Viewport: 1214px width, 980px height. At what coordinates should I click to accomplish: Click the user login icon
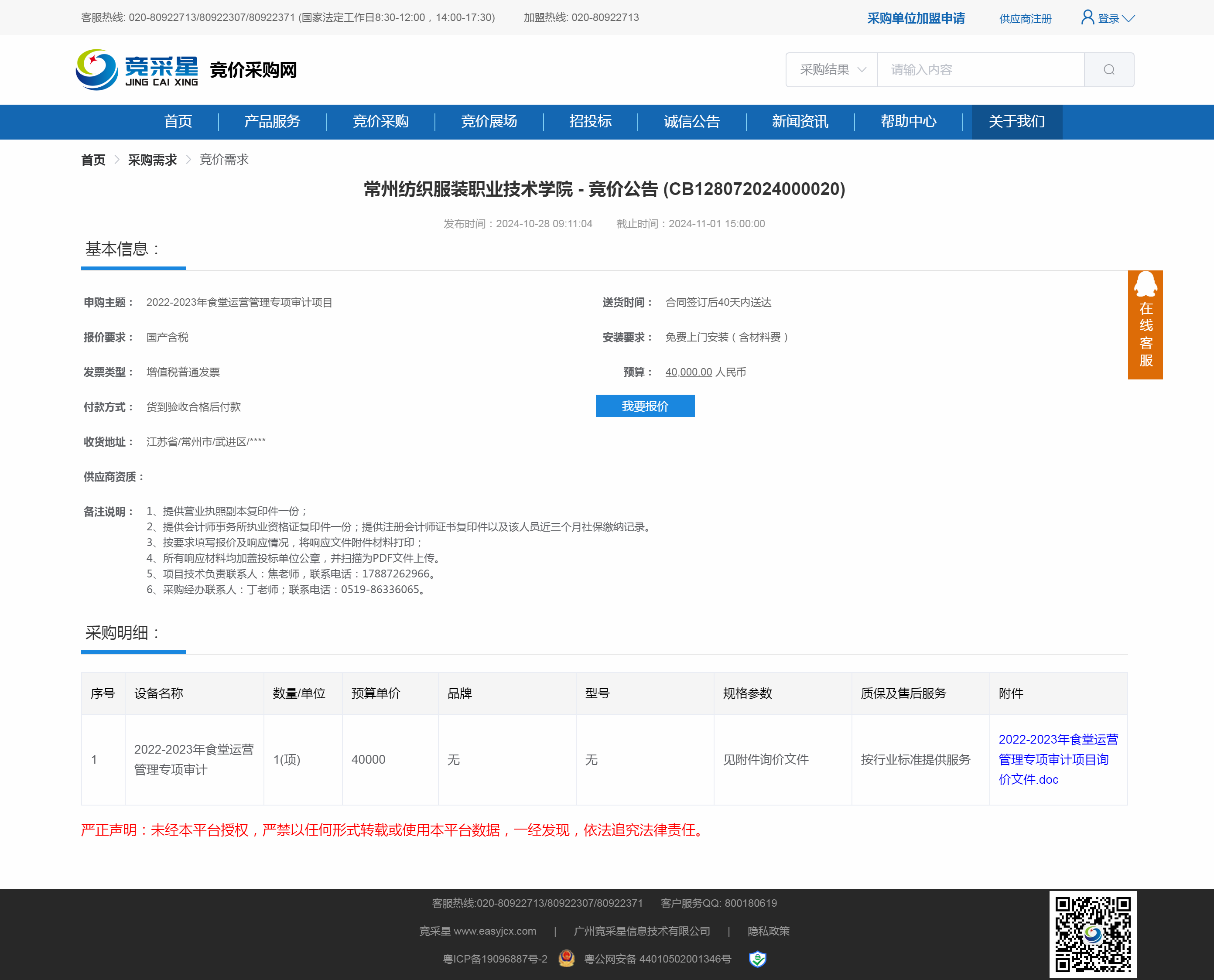pyautogui.click(x=1087, y=17)
